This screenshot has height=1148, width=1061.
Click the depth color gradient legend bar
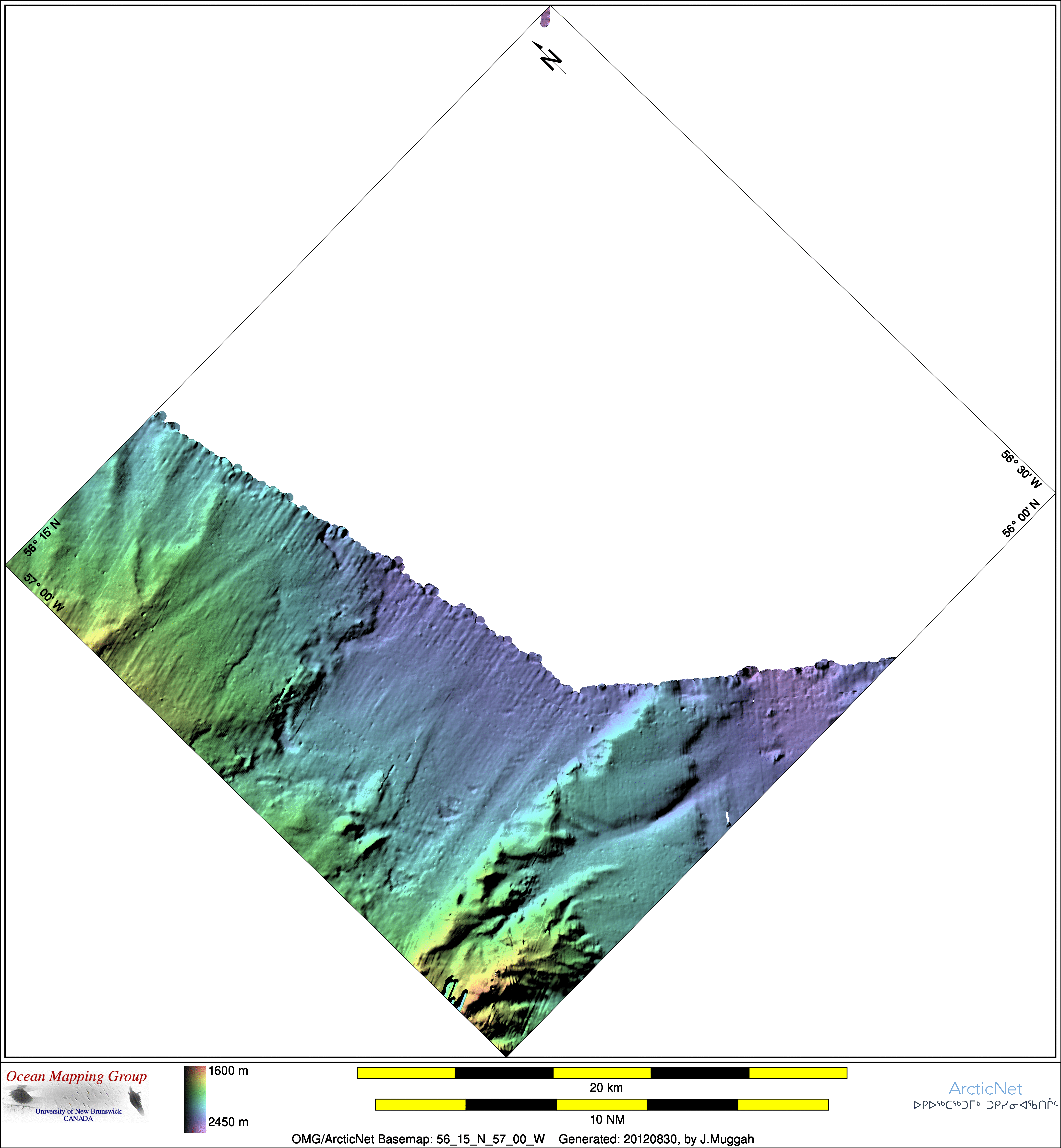pos(195,1099)
